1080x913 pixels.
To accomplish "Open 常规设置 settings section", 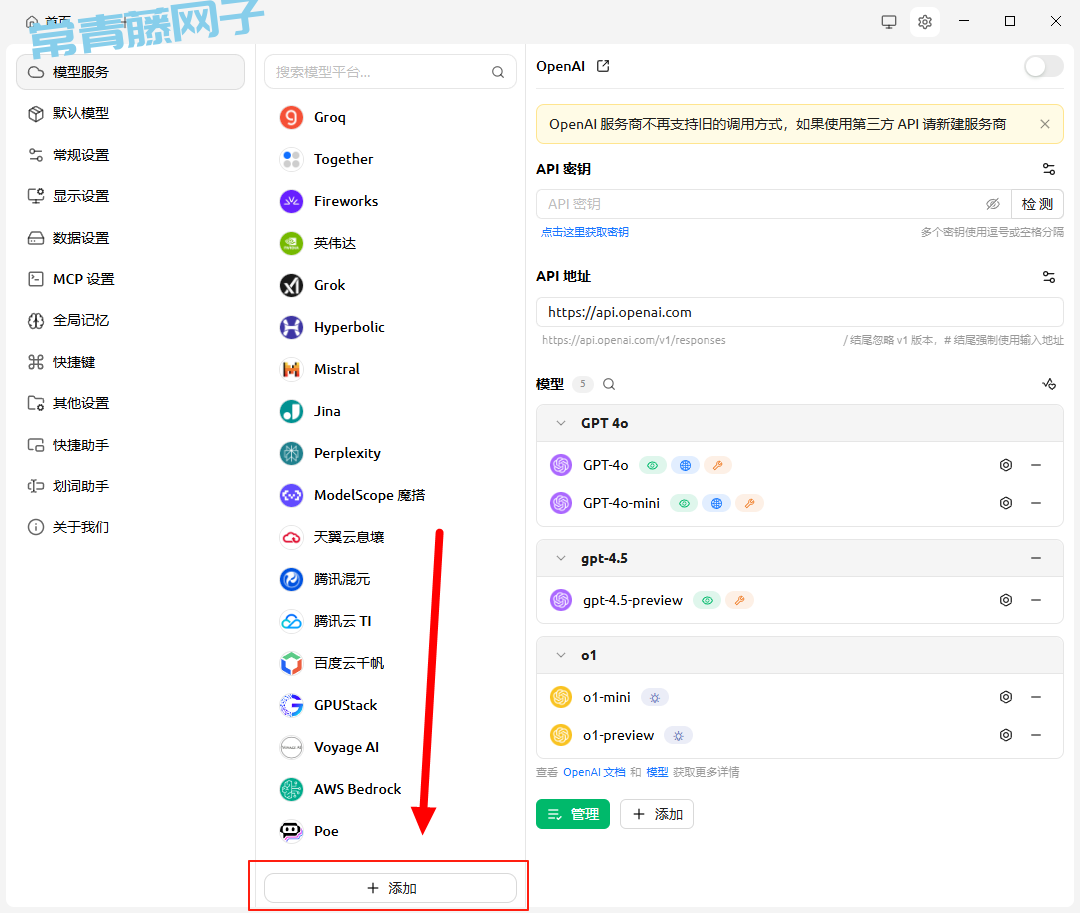I will 130,156.
